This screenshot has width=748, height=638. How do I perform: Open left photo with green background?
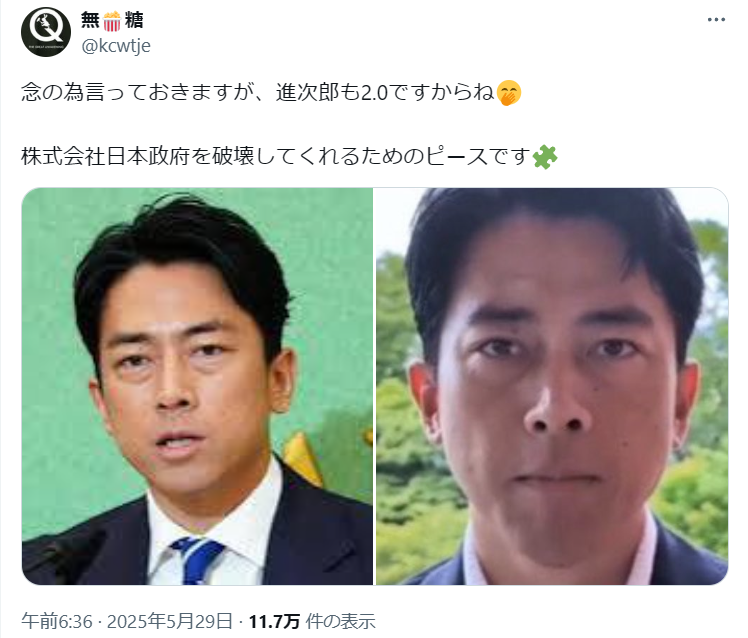tap(197, 386)
